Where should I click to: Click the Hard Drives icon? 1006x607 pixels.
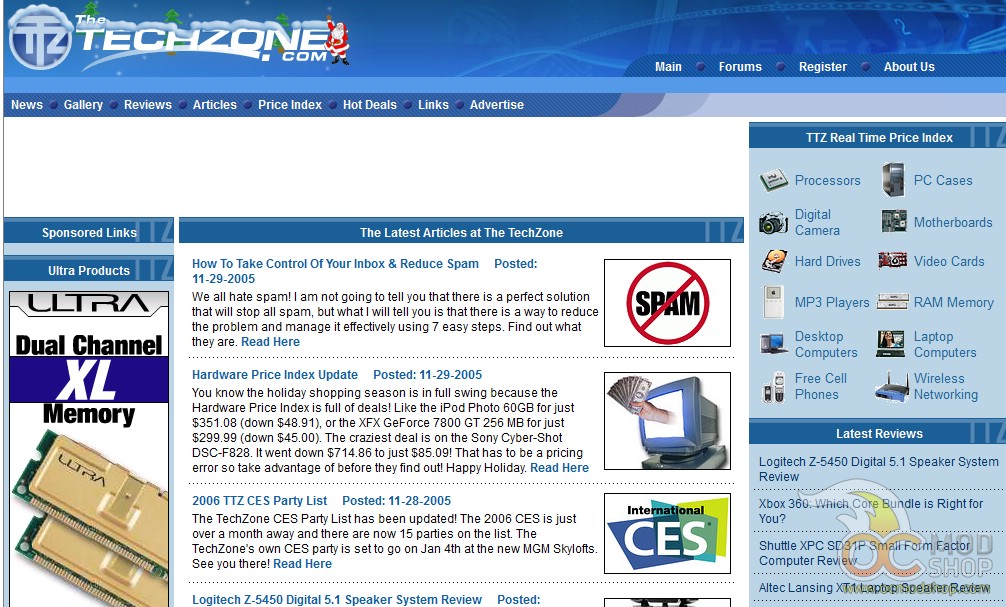point(774,261)
